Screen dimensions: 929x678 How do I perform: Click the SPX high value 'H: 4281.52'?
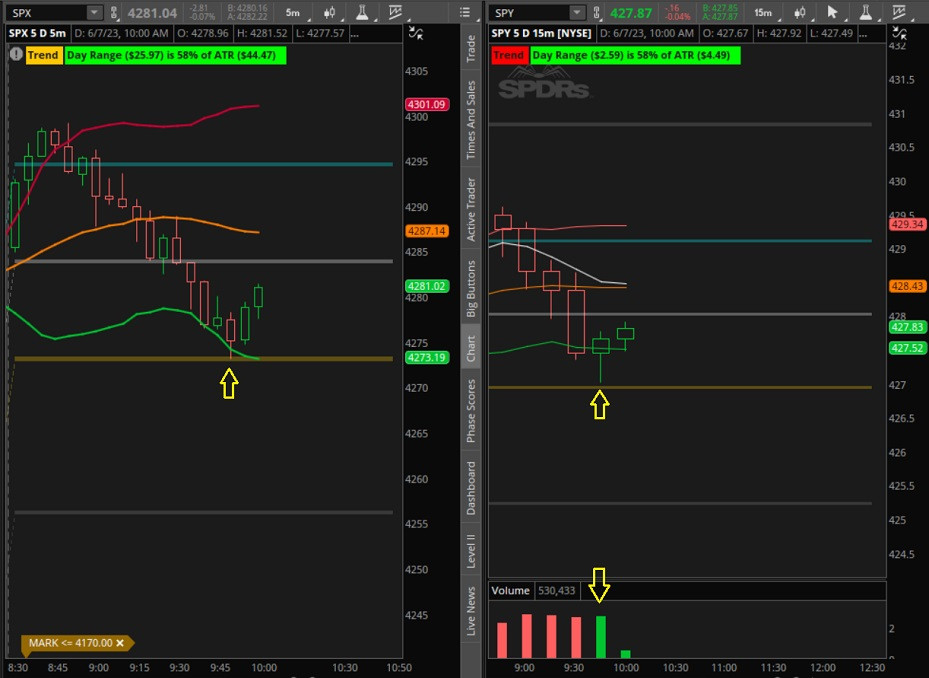262,34
